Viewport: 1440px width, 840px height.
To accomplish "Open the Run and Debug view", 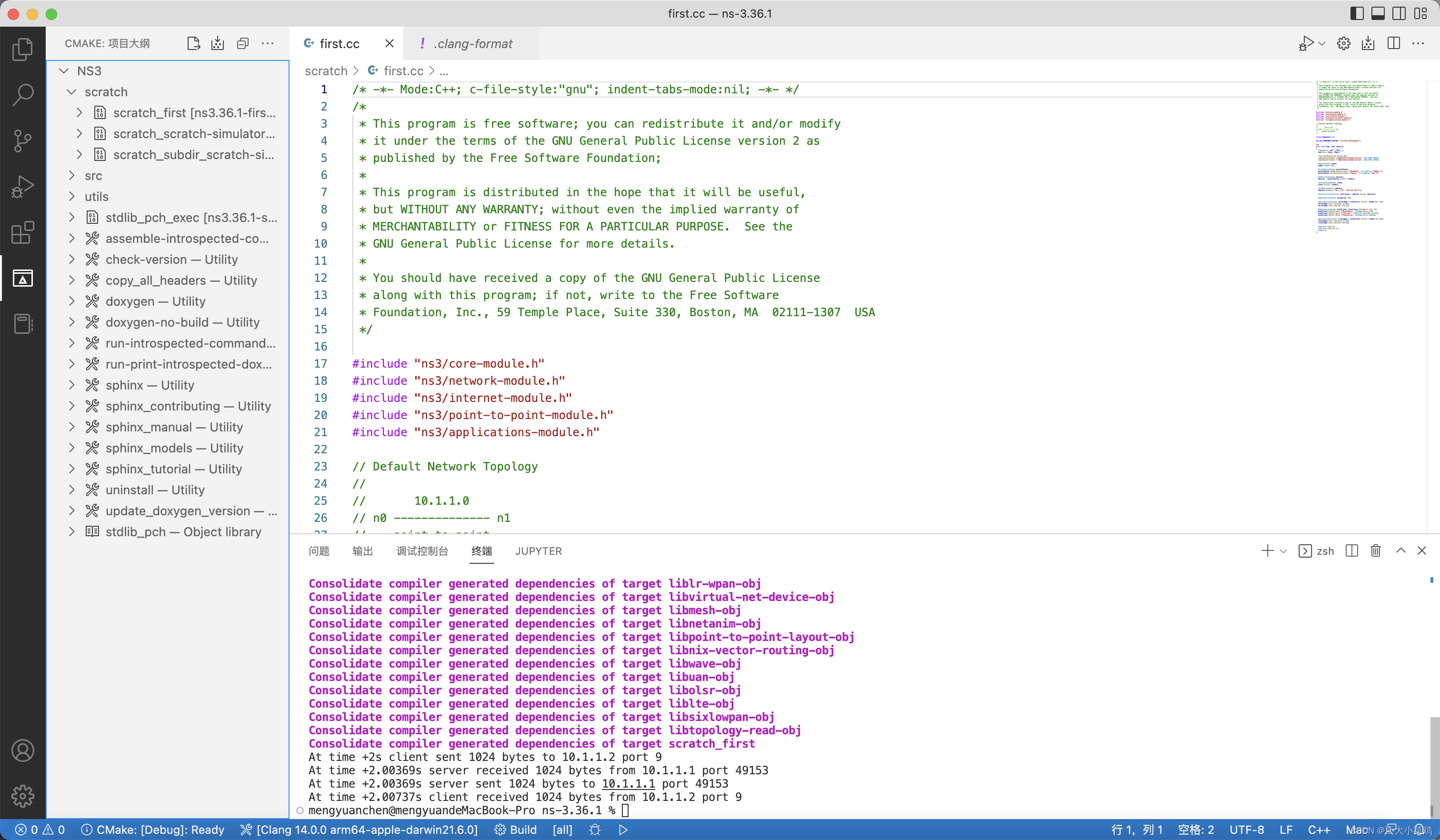I will pyautogui.click(x=23, y=186).
